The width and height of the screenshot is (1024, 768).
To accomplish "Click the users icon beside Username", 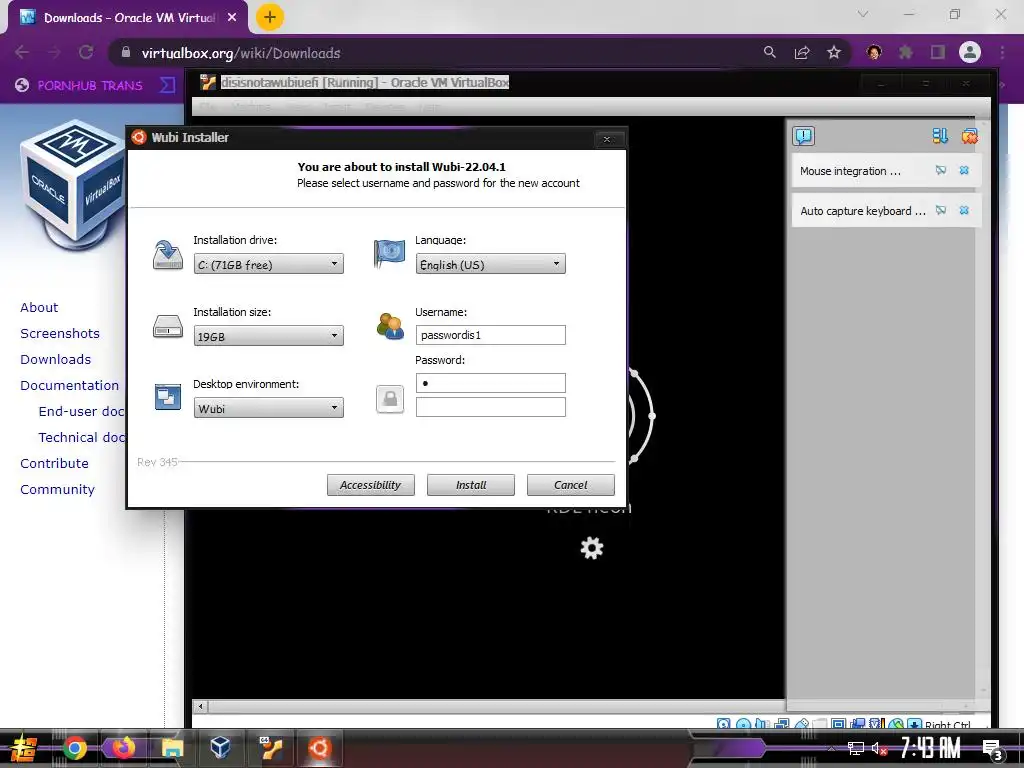I will point(390,325).
